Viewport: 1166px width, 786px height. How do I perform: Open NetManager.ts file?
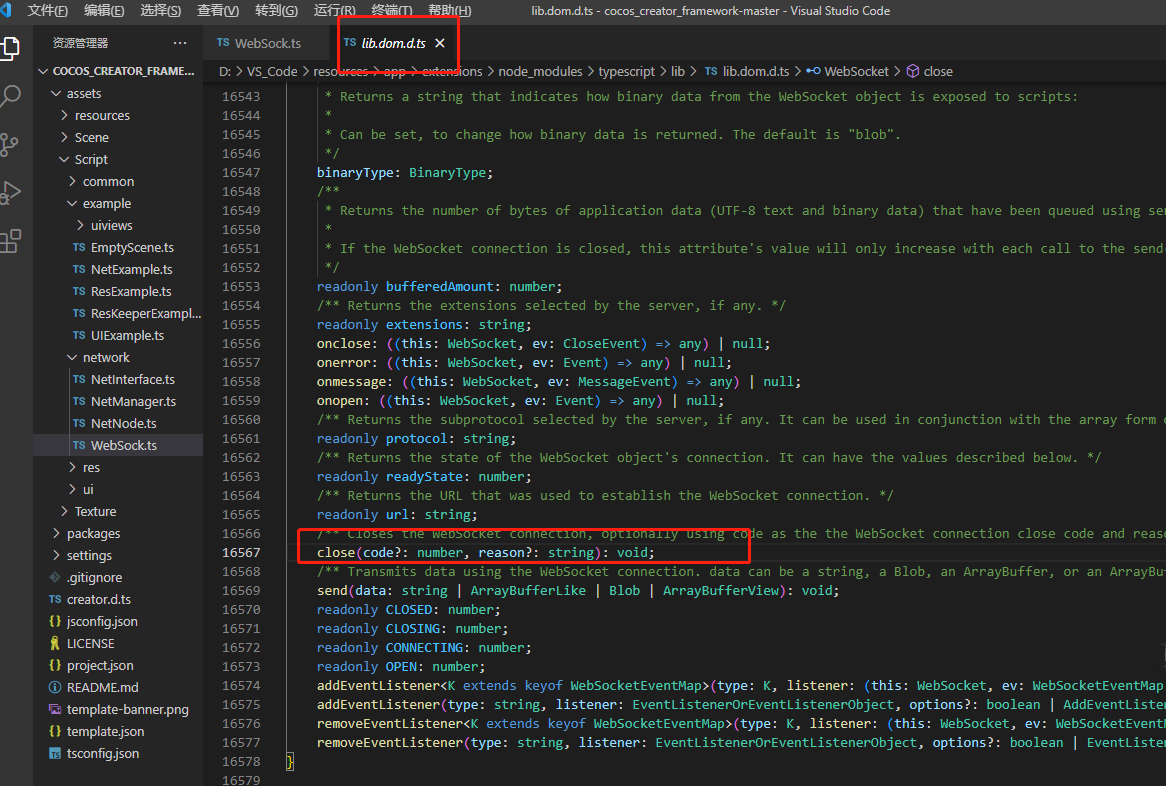118,402
